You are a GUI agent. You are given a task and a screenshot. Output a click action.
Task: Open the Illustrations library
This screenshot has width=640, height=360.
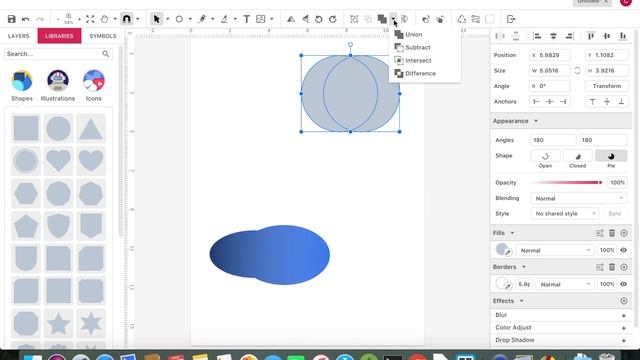[58, 86]
